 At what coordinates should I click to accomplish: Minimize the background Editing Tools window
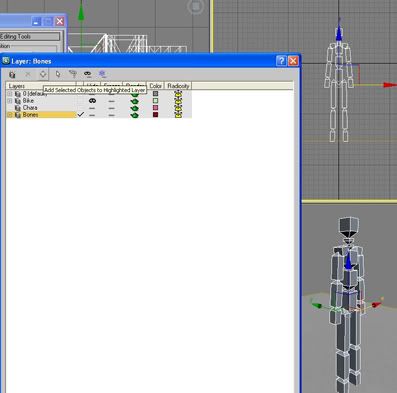[37, 22]
